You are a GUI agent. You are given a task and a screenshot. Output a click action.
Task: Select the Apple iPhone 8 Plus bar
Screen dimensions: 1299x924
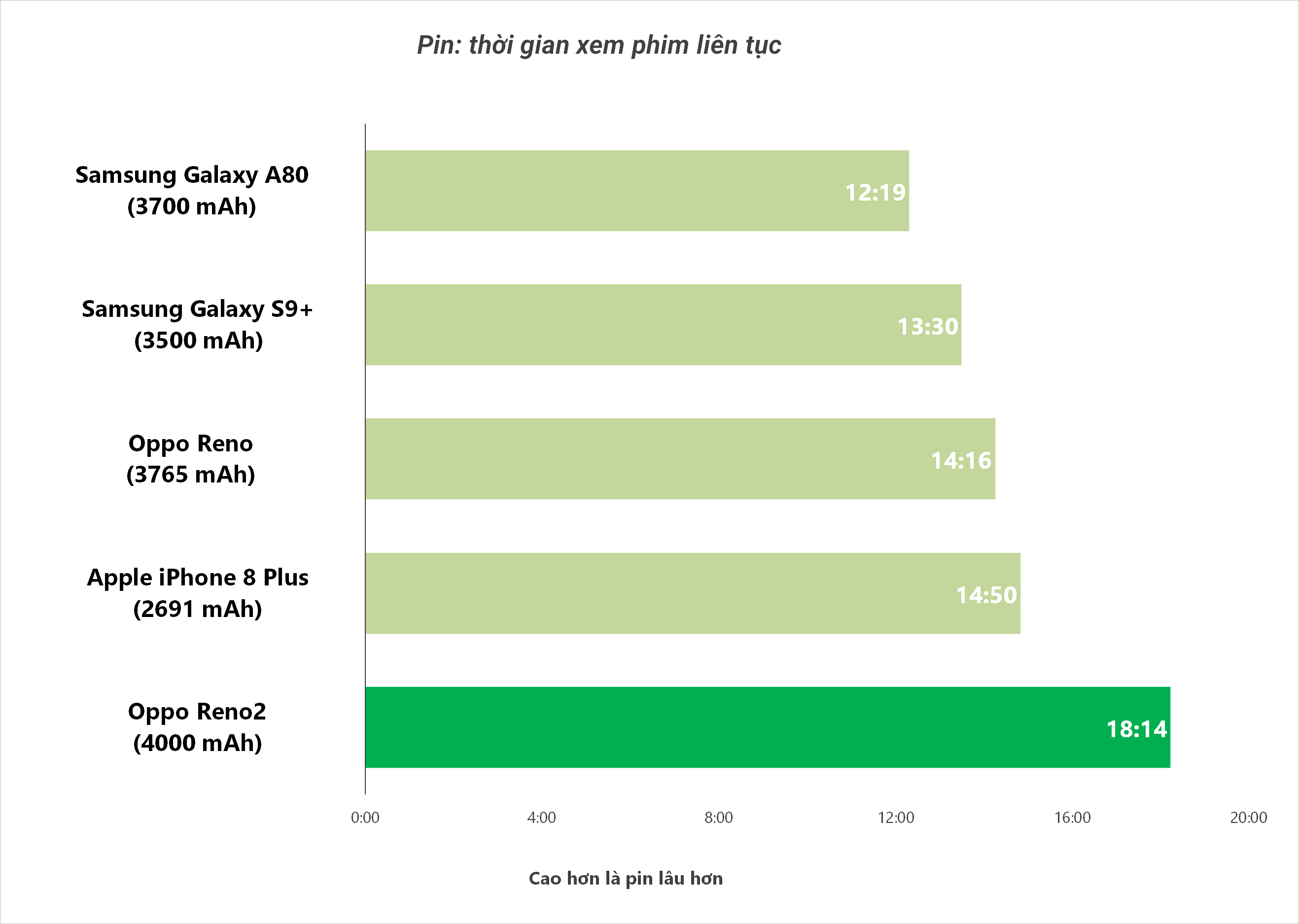(693, 593)
